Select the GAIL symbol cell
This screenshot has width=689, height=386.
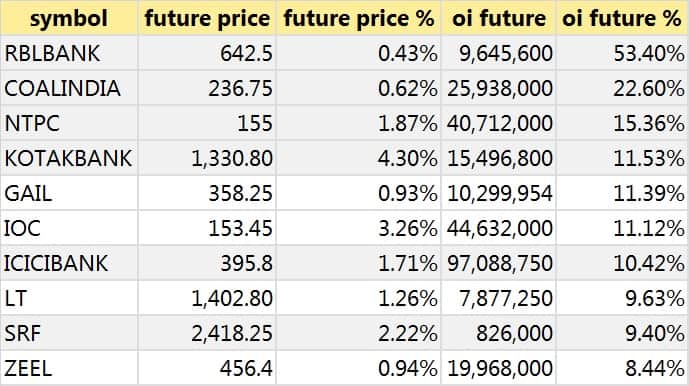pos(69,193)
